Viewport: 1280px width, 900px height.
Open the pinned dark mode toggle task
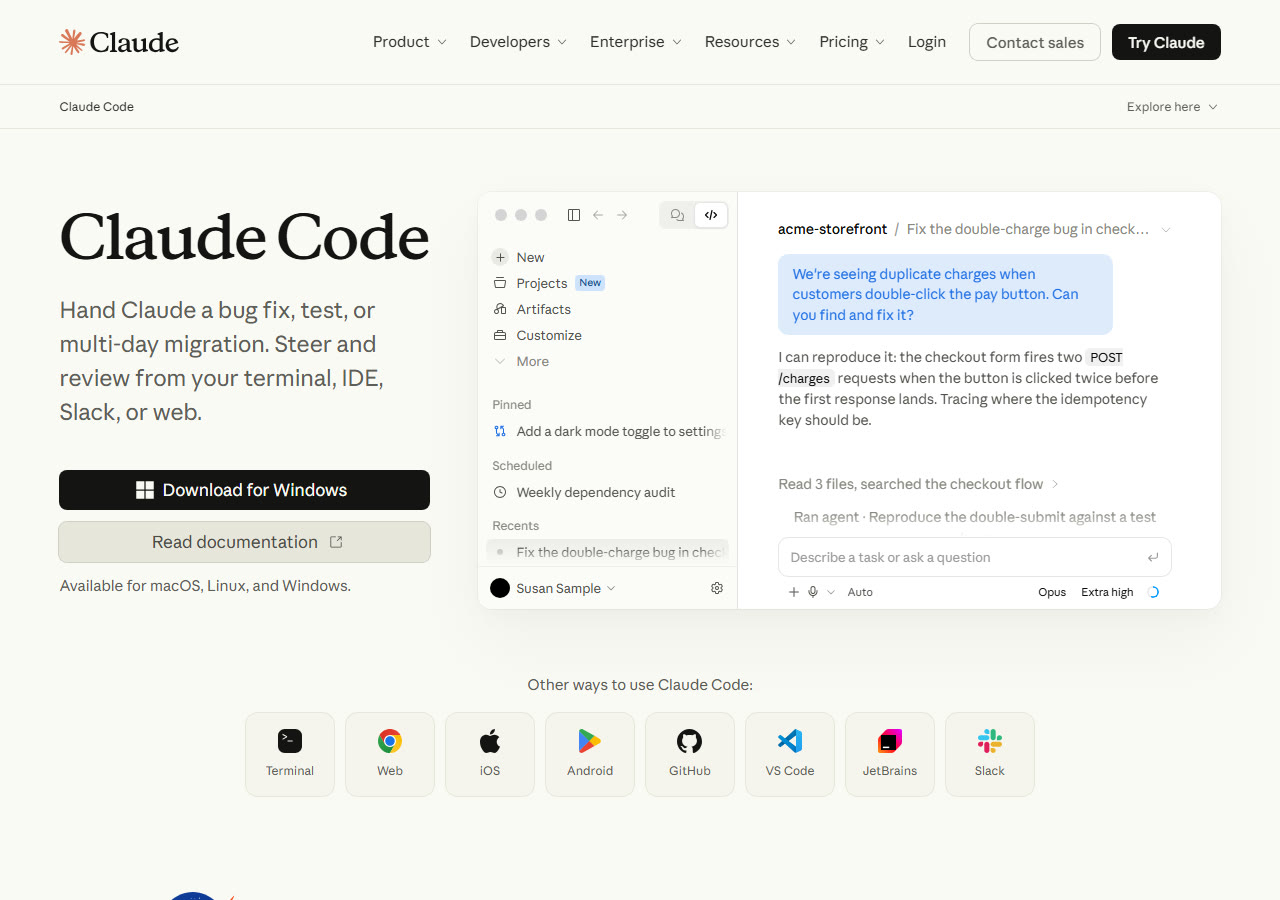[608, 431]
